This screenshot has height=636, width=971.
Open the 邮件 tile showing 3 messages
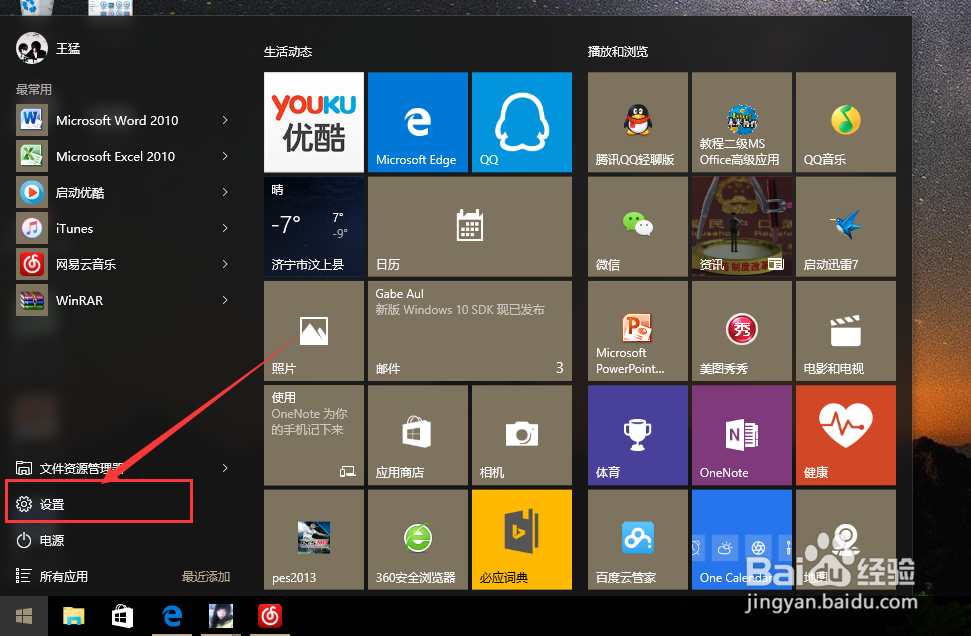click(x=469, y=330)
